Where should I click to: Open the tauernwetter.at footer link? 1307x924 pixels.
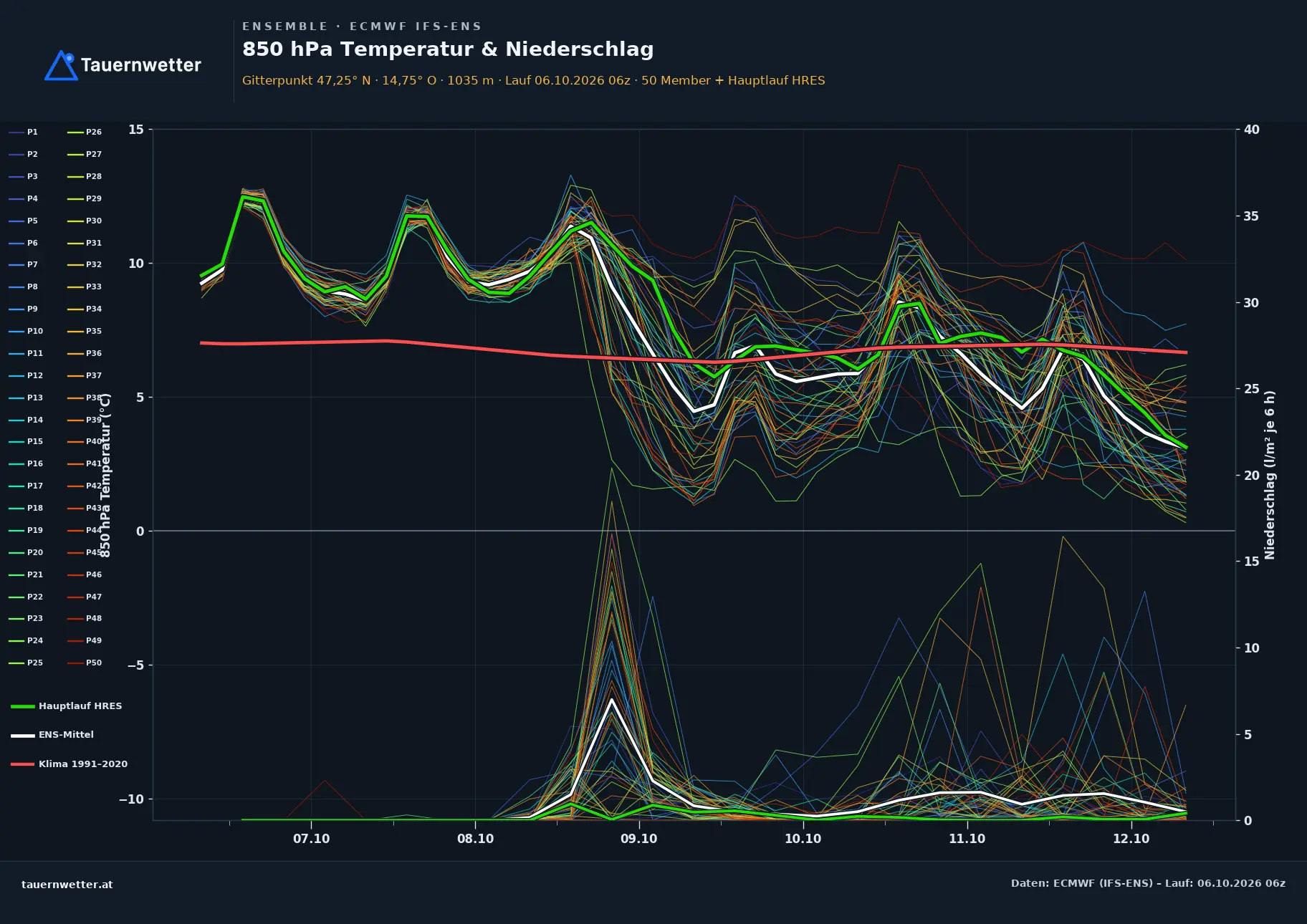[67, 885]
